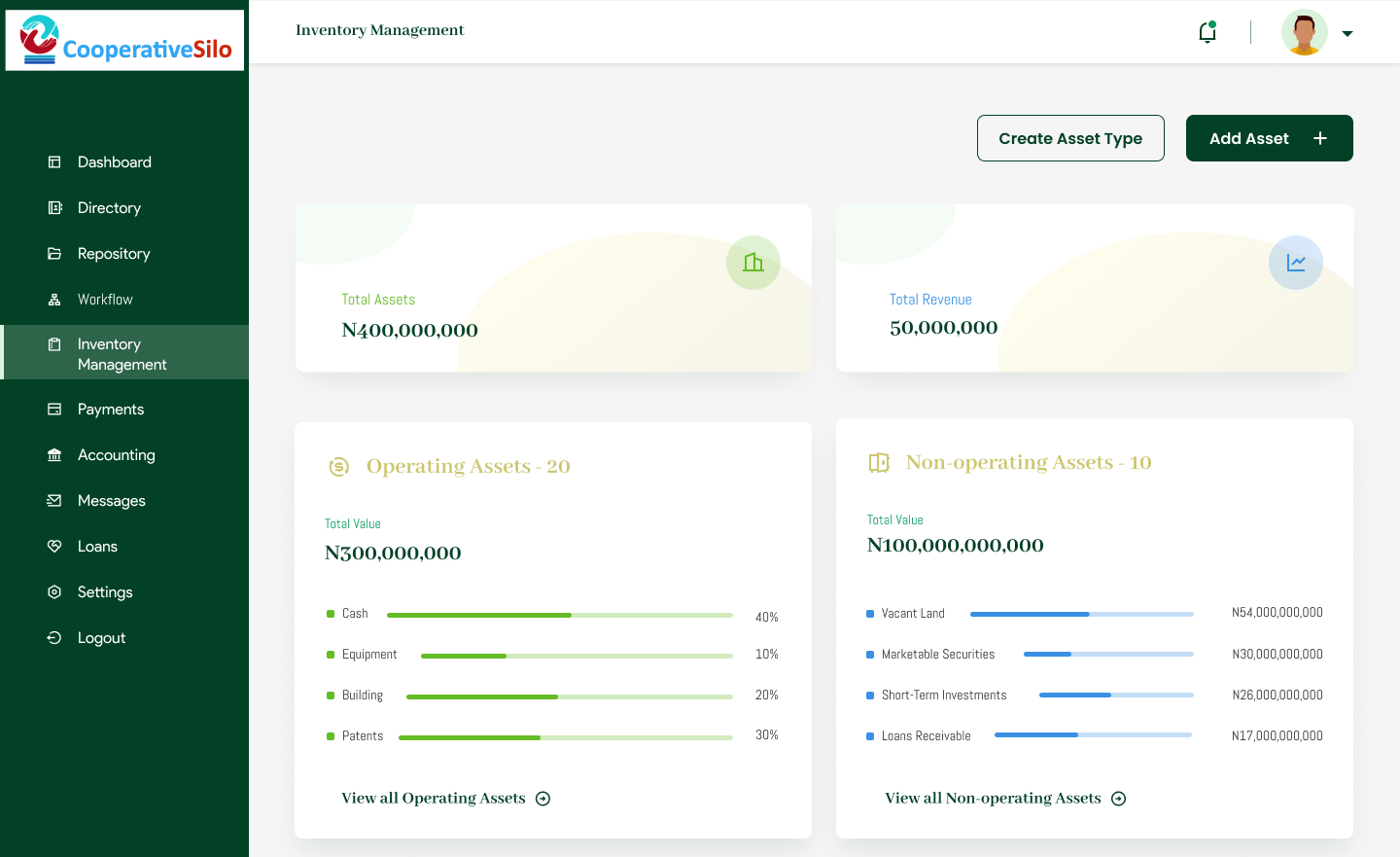Select Loans in the sidebar
This screenshot has height=857, width=1400.
coord(97,547)
